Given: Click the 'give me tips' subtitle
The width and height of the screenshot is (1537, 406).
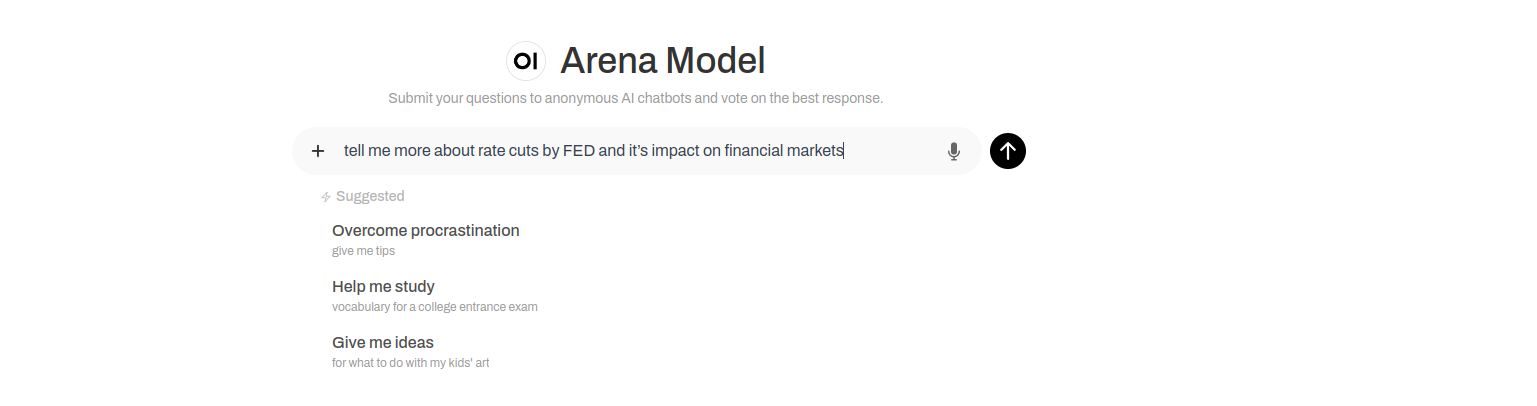Looking at the screenshot, I should click(363, 251).
